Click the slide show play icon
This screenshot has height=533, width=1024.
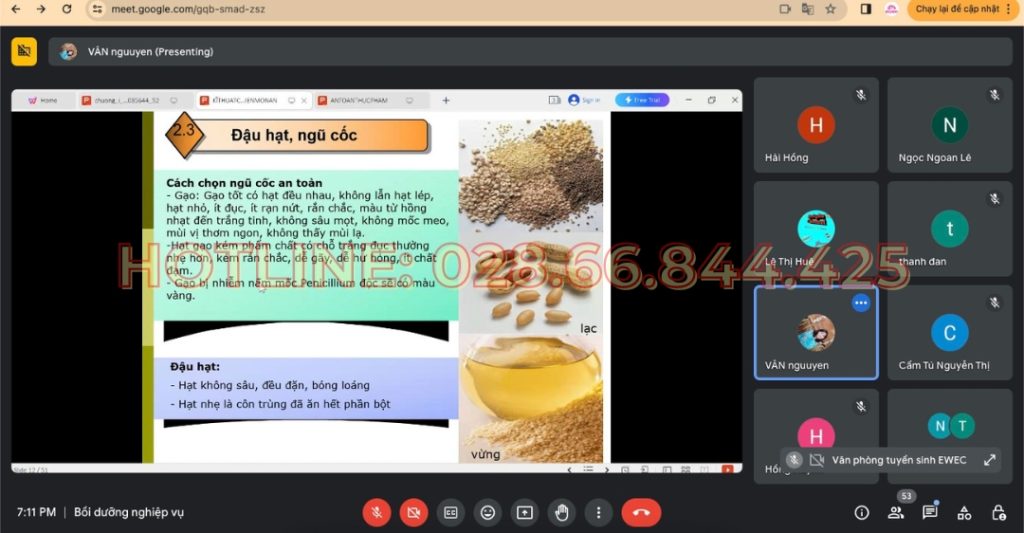(x=728, y=469)
